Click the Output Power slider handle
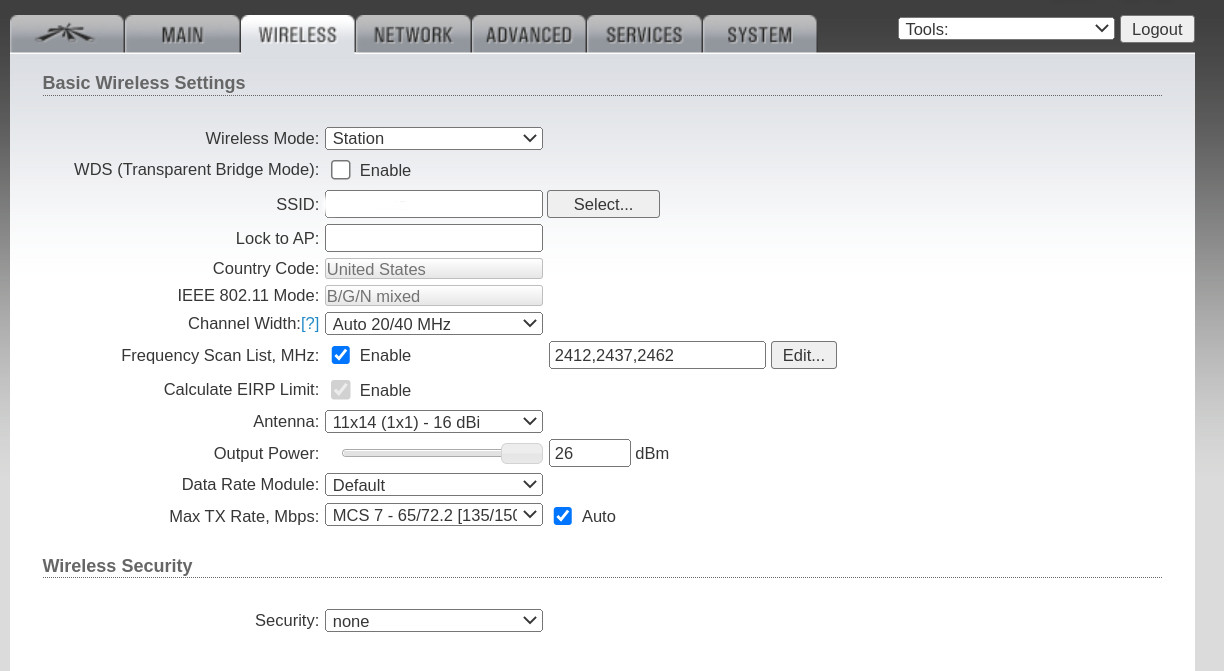Screen dimensions: 1224x671 521,453
